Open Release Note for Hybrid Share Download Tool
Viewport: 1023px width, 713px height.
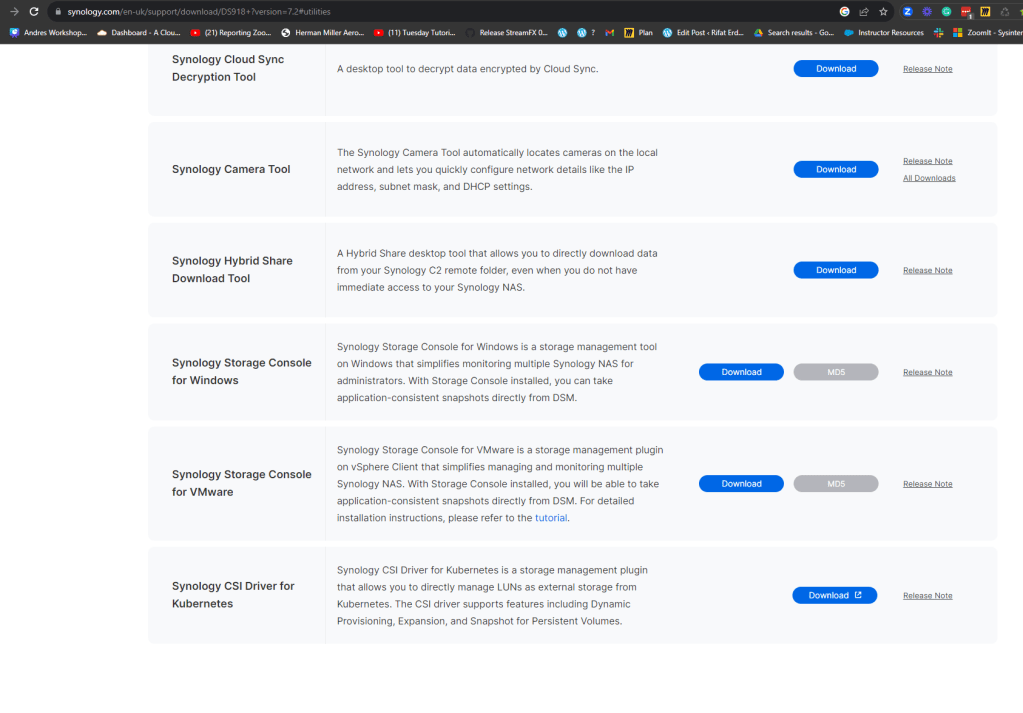click(927, 270)
